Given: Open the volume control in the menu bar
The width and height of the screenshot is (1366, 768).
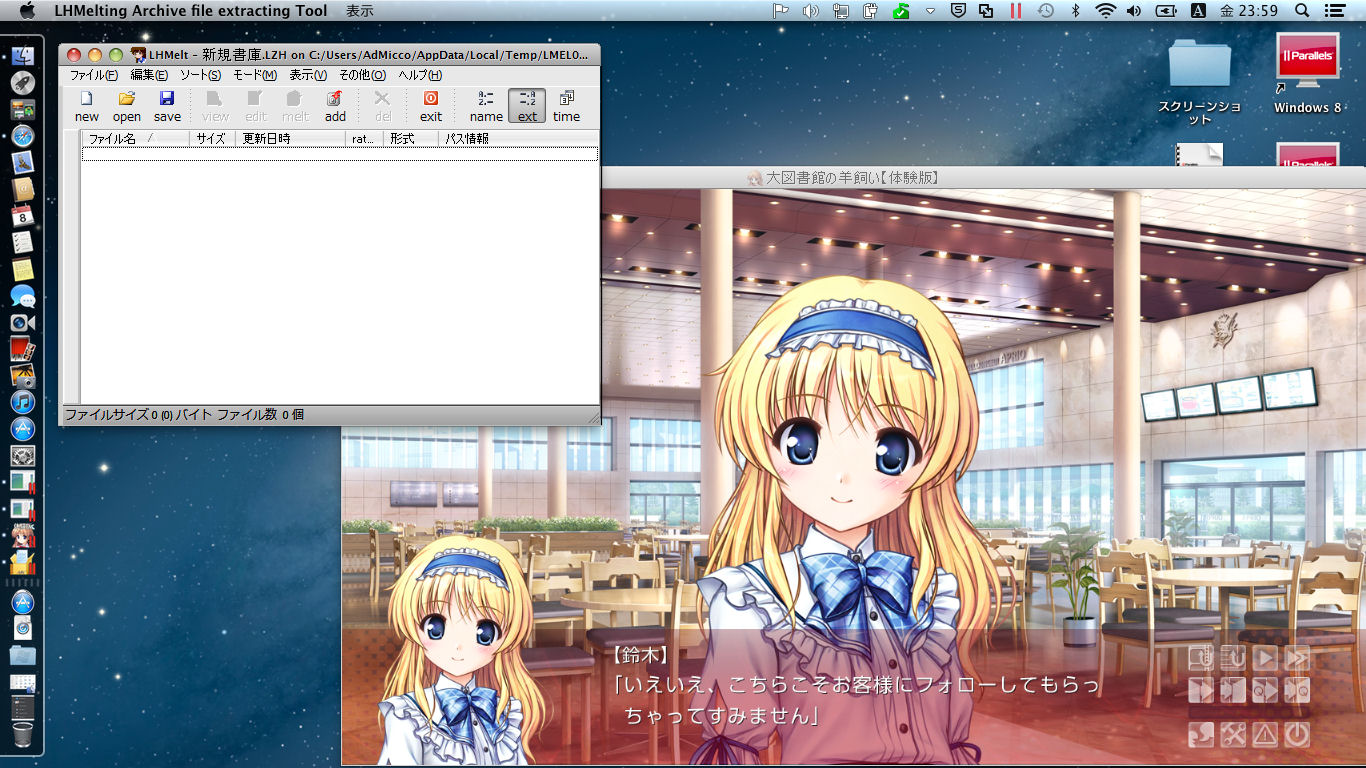Looking at the screenshot, I should [1134, 11].
